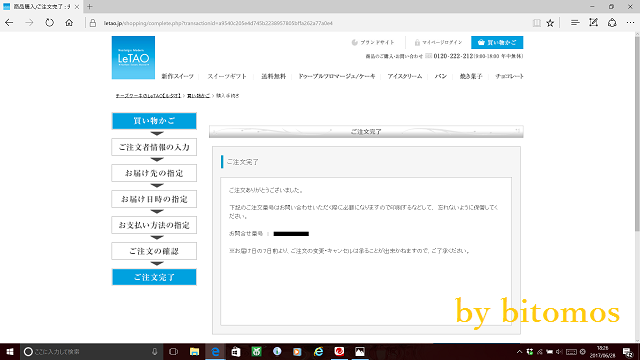Open ブランドサイト brand site link

coord(373,42)
